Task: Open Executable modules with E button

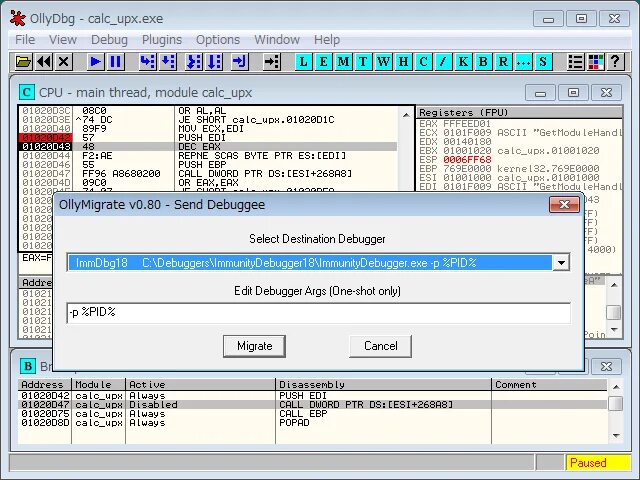Action: (x=323, y=62)
